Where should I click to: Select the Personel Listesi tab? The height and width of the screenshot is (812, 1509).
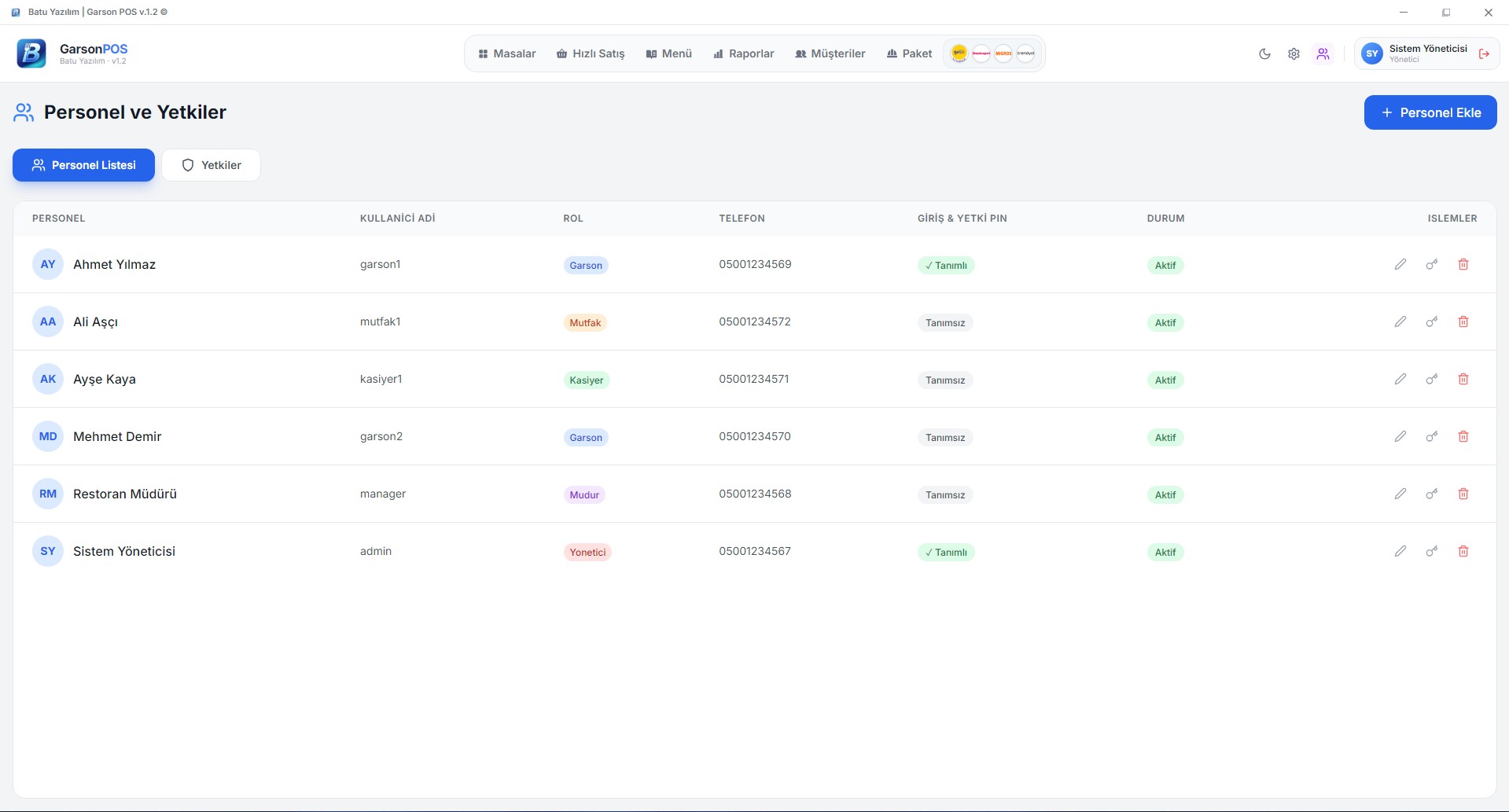click(83, 165)
